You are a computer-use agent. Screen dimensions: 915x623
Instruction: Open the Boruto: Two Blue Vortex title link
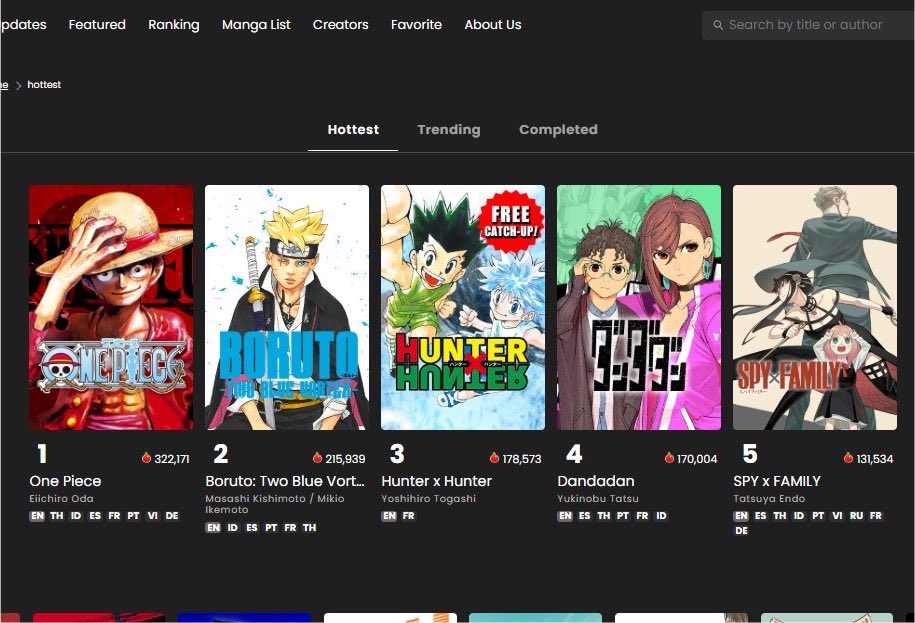click(285, 481)
